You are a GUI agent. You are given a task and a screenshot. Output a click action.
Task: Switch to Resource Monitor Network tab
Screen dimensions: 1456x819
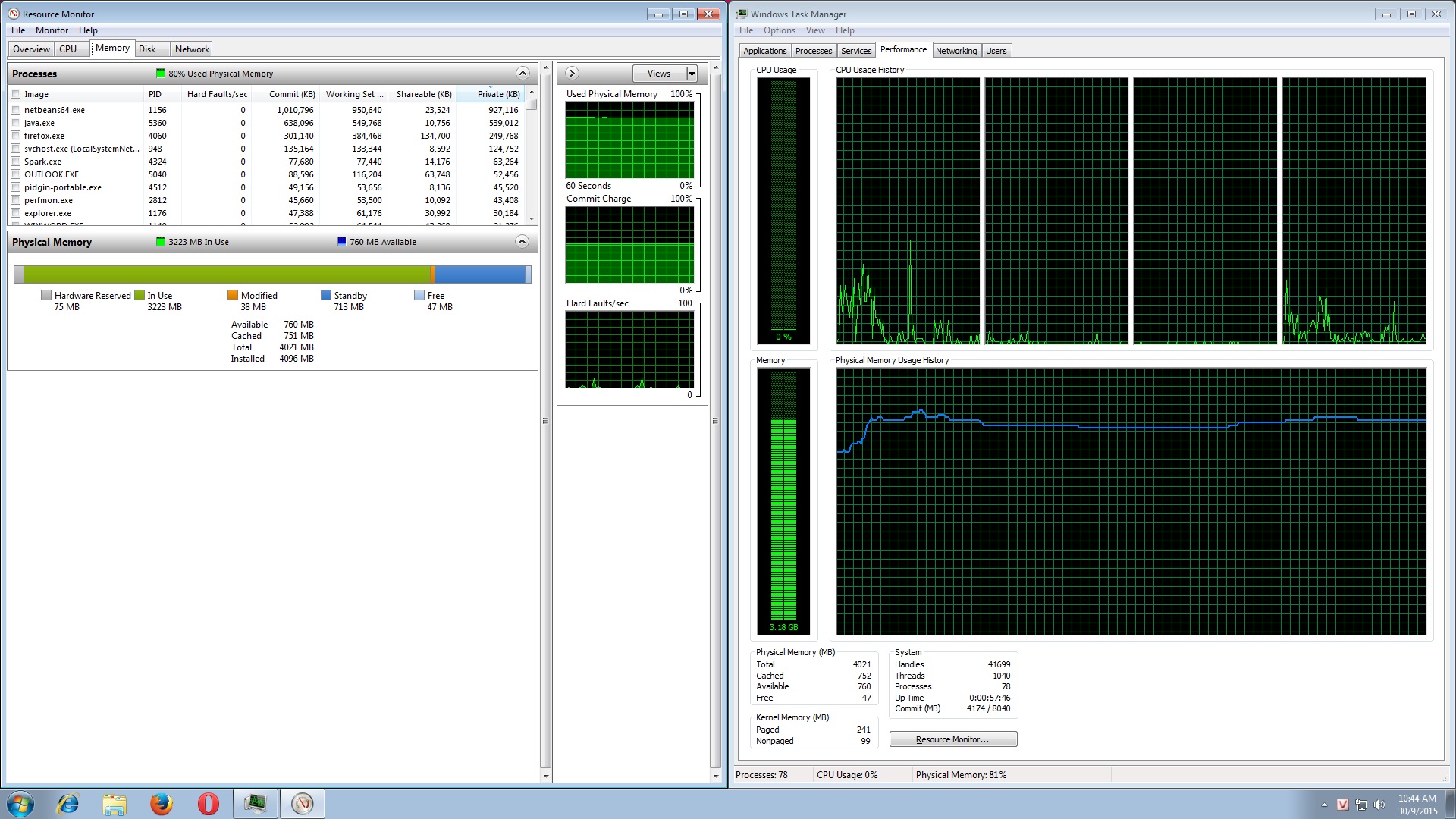(192, 49)
